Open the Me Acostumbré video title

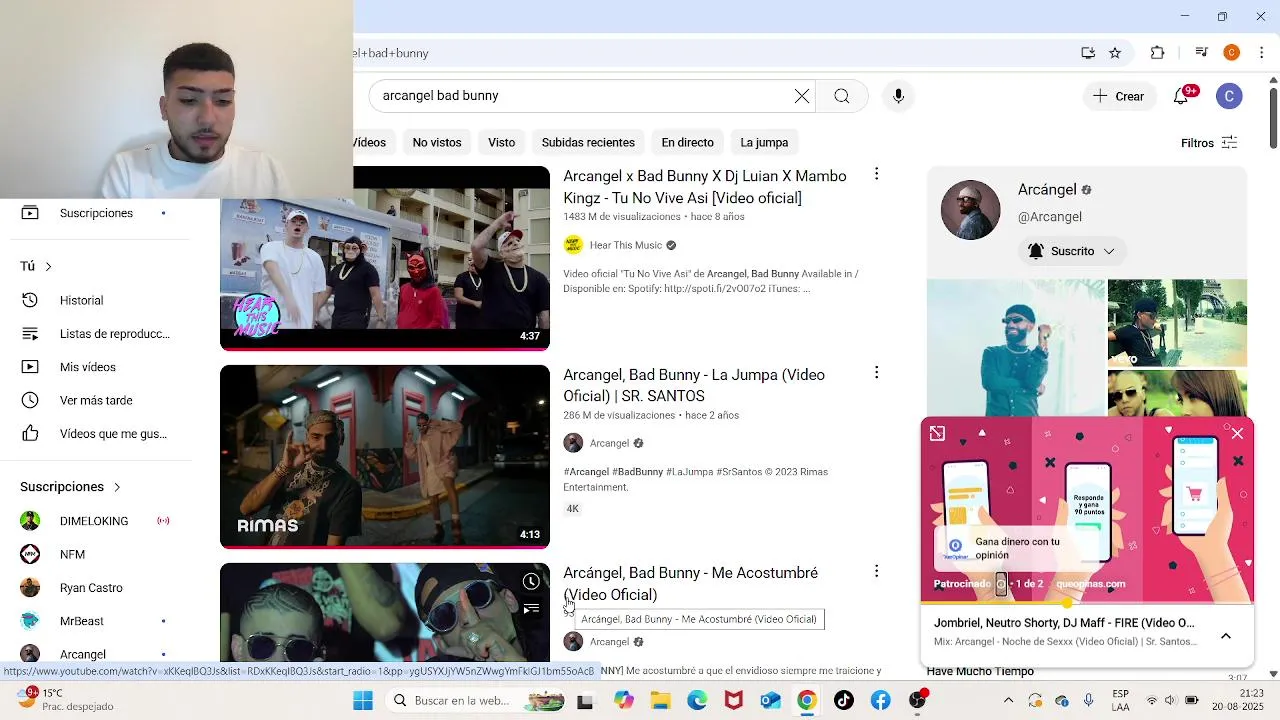pyautogui.click(x=690, y=583)
